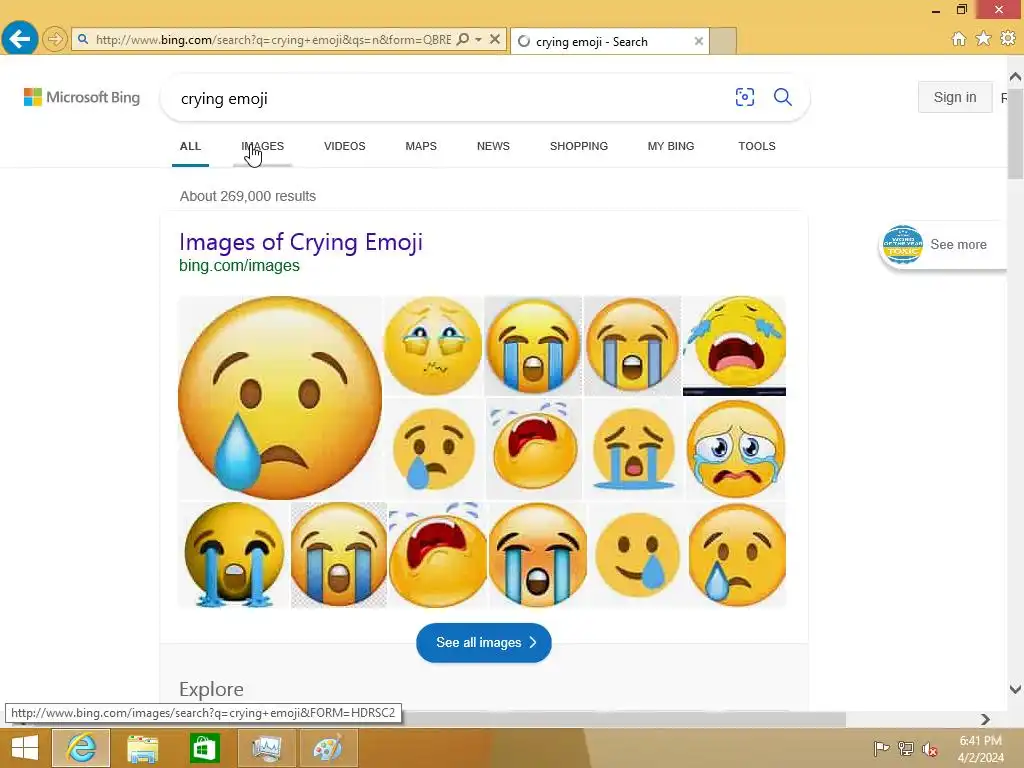The height and width of the screenshot is (768, 1024).
Task: Click the horizontal scrollbar right arrow
Action: click(985, 718)
